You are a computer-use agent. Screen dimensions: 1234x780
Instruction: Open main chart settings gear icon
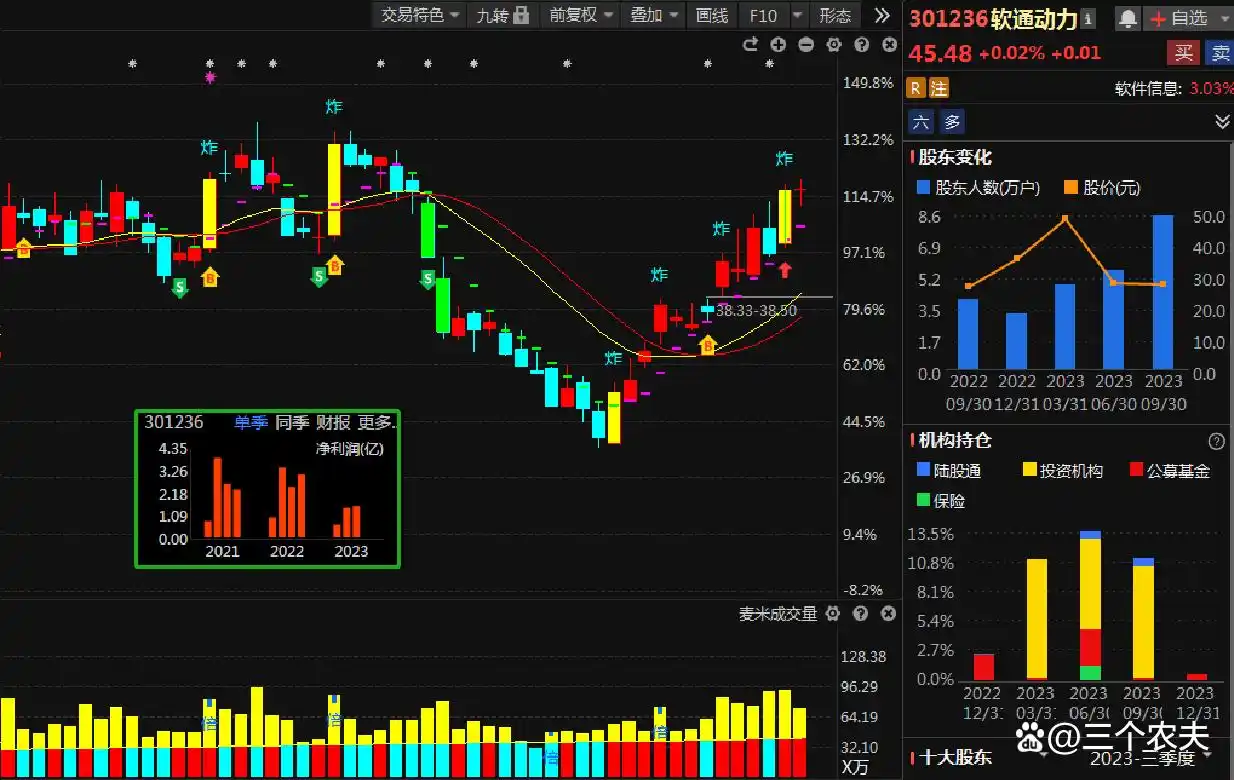pyautogui.click(x=834, y=44)
